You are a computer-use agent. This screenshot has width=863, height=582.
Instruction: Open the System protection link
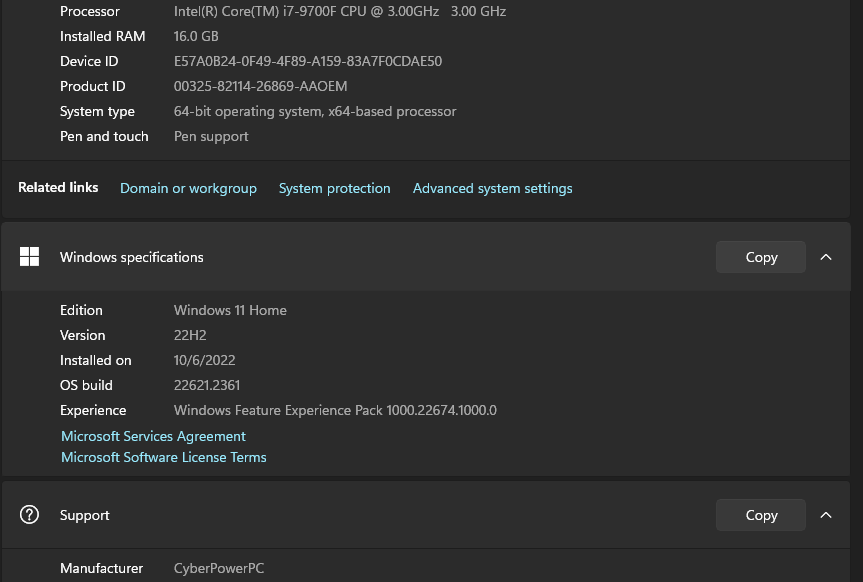point(334,188)
